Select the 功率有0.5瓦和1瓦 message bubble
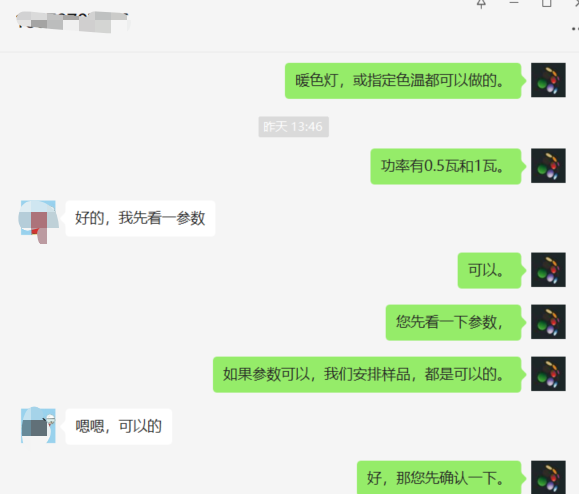This screenshot has width=579, height=494. click(x=446, y=167)
